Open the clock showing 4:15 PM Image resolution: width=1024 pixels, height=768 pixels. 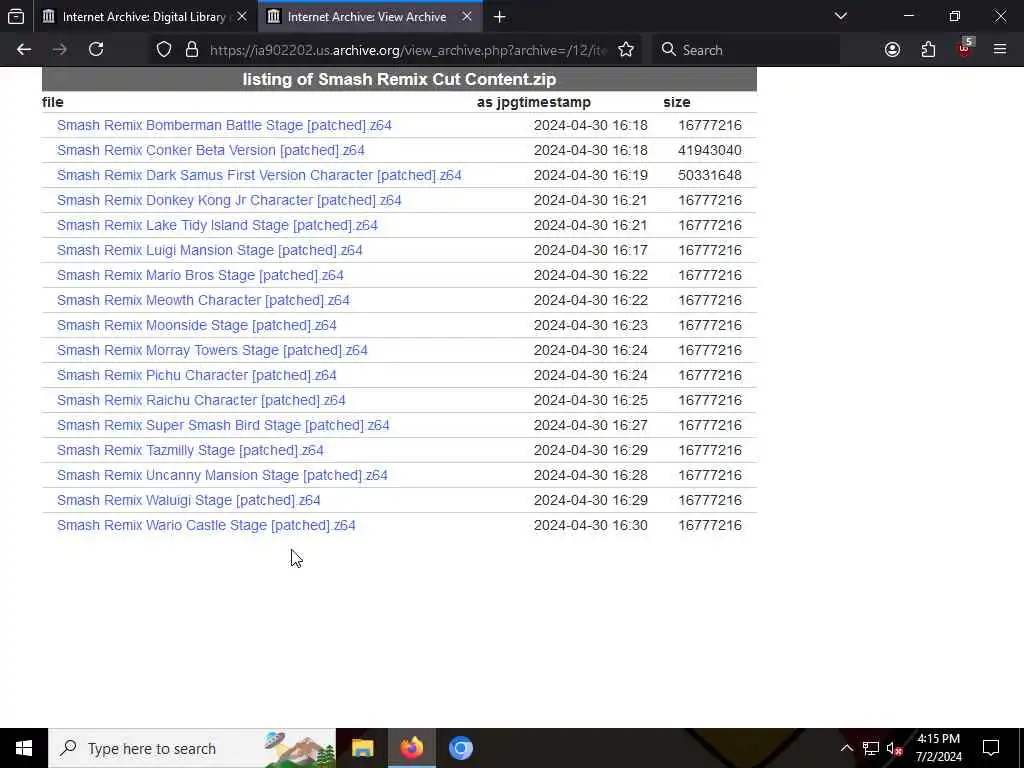tap(938, 748)
